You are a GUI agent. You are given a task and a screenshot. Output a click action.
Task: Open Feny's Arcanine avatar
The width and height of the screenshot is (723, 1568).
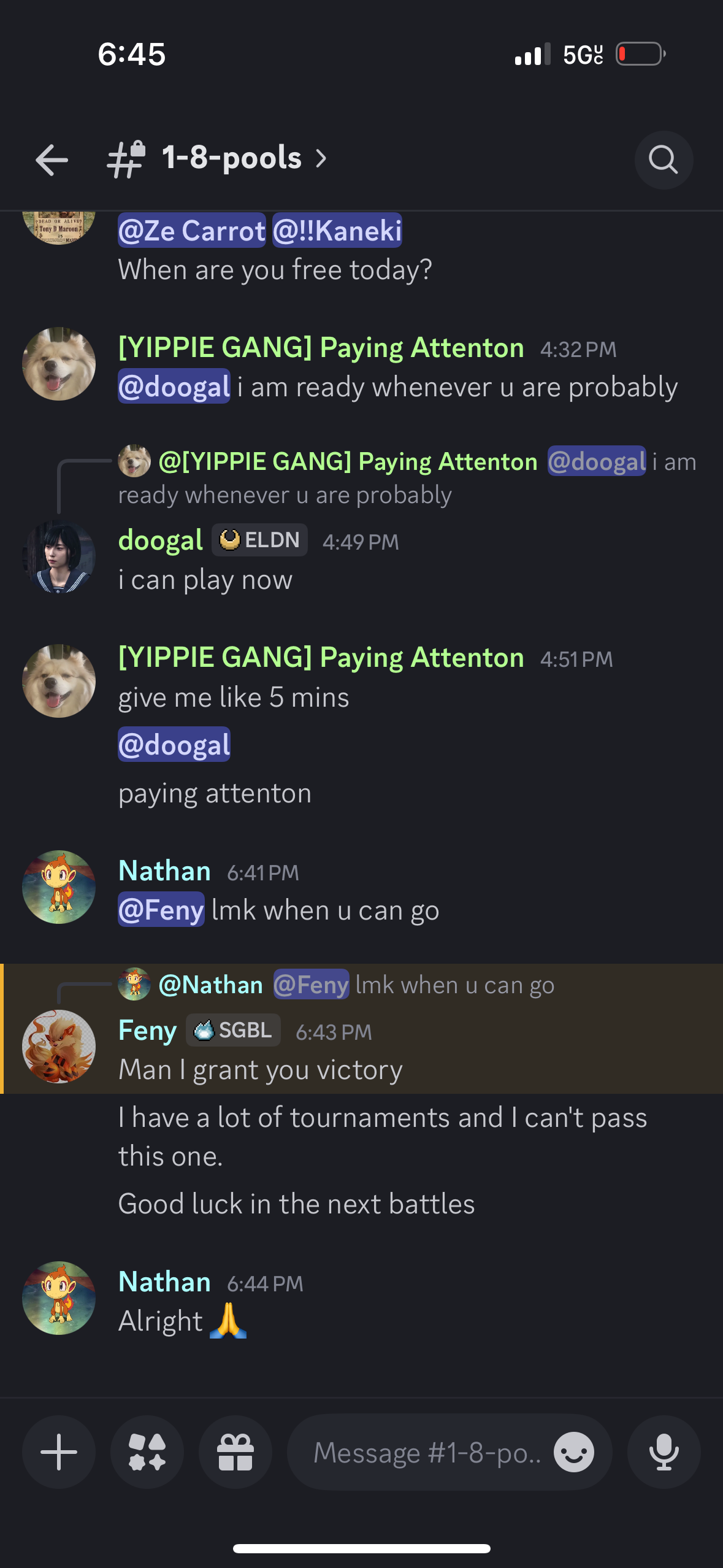point(59,1047)
